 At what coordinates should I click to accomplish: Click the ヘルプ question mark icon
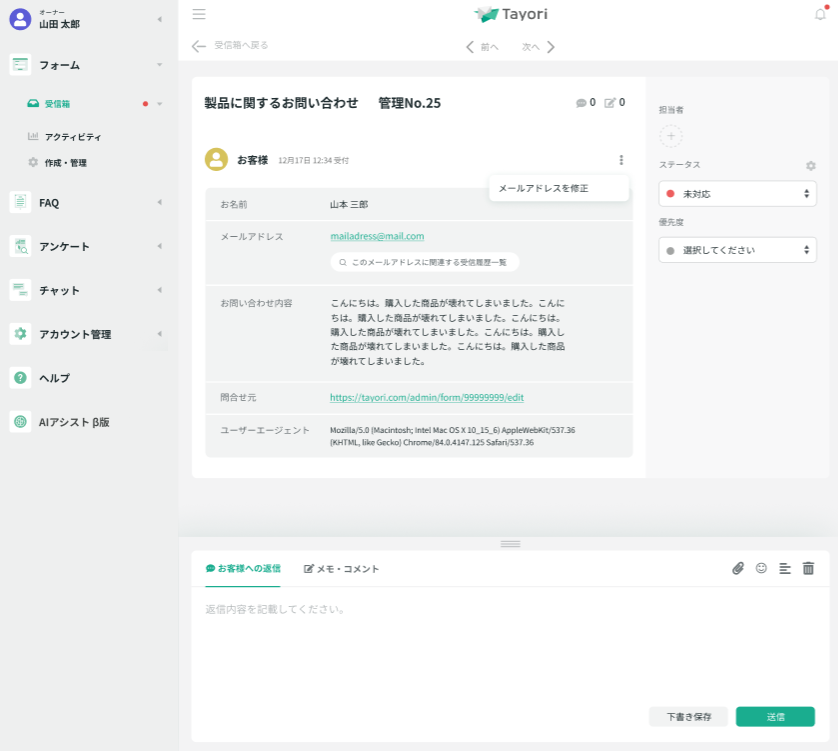point(20,377)
